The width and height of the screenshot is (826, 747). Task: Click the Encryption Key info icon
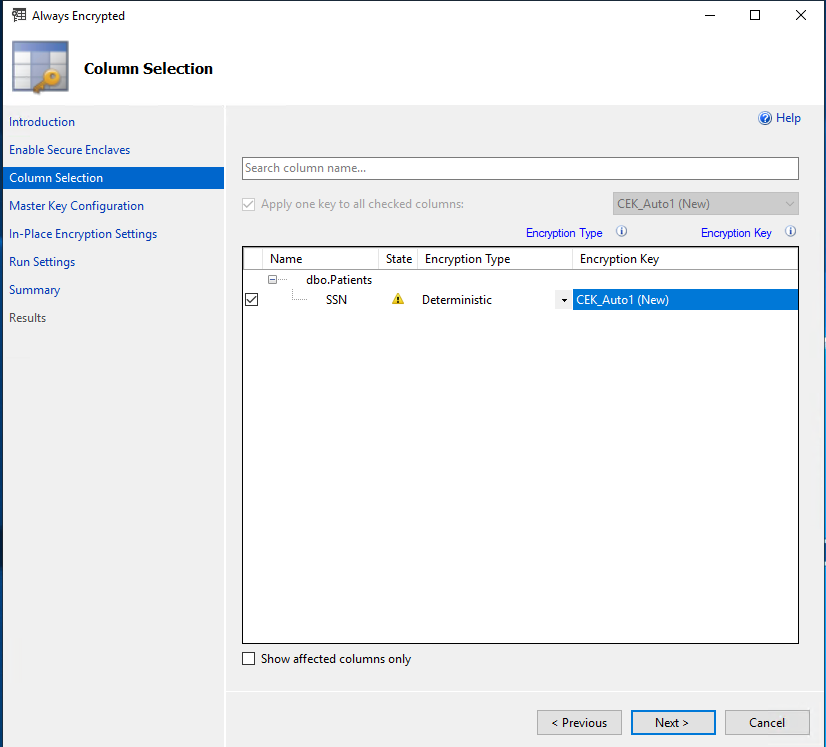(x=790, y=231)
